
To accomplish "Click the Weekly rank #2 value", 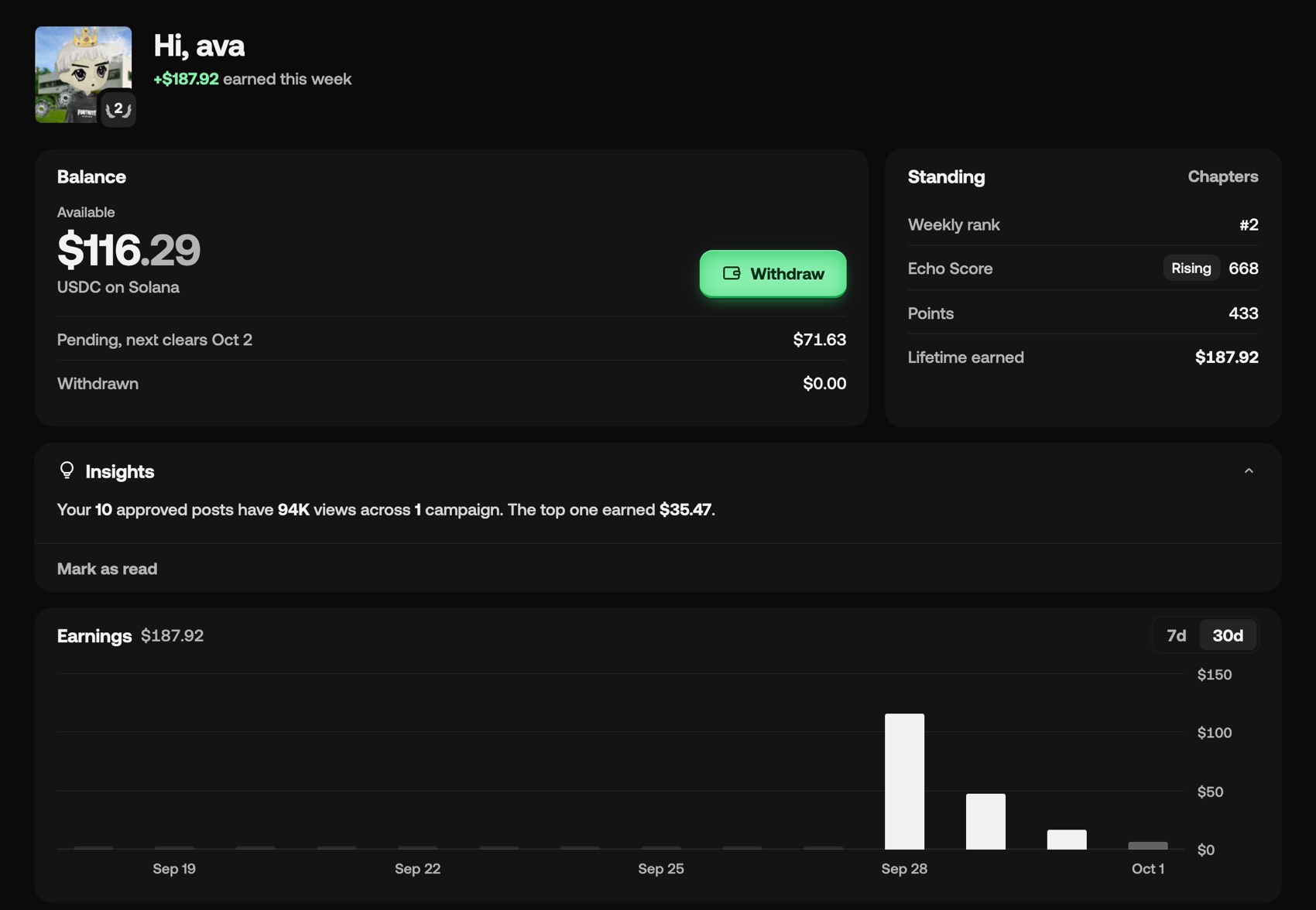I will 1248,224.
